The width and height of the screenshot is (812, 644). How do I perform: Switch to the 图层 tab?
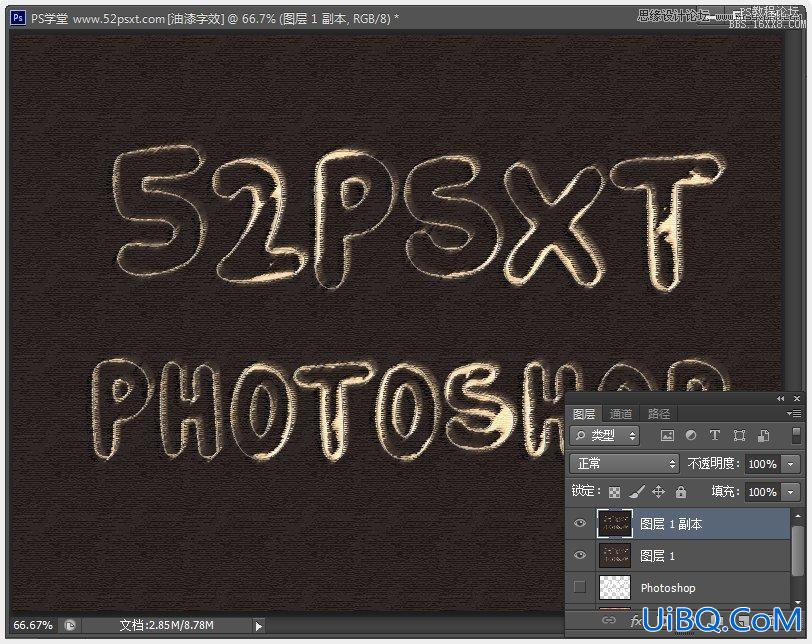tap(584, 414)
